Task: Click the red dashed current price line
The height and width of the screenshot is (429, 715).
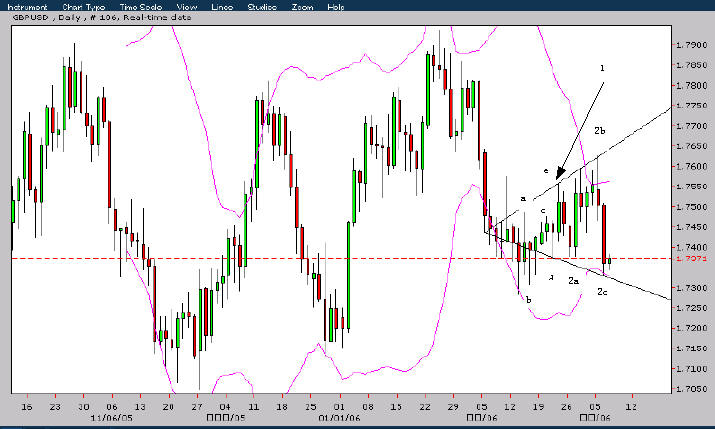Action: [341, 258]
